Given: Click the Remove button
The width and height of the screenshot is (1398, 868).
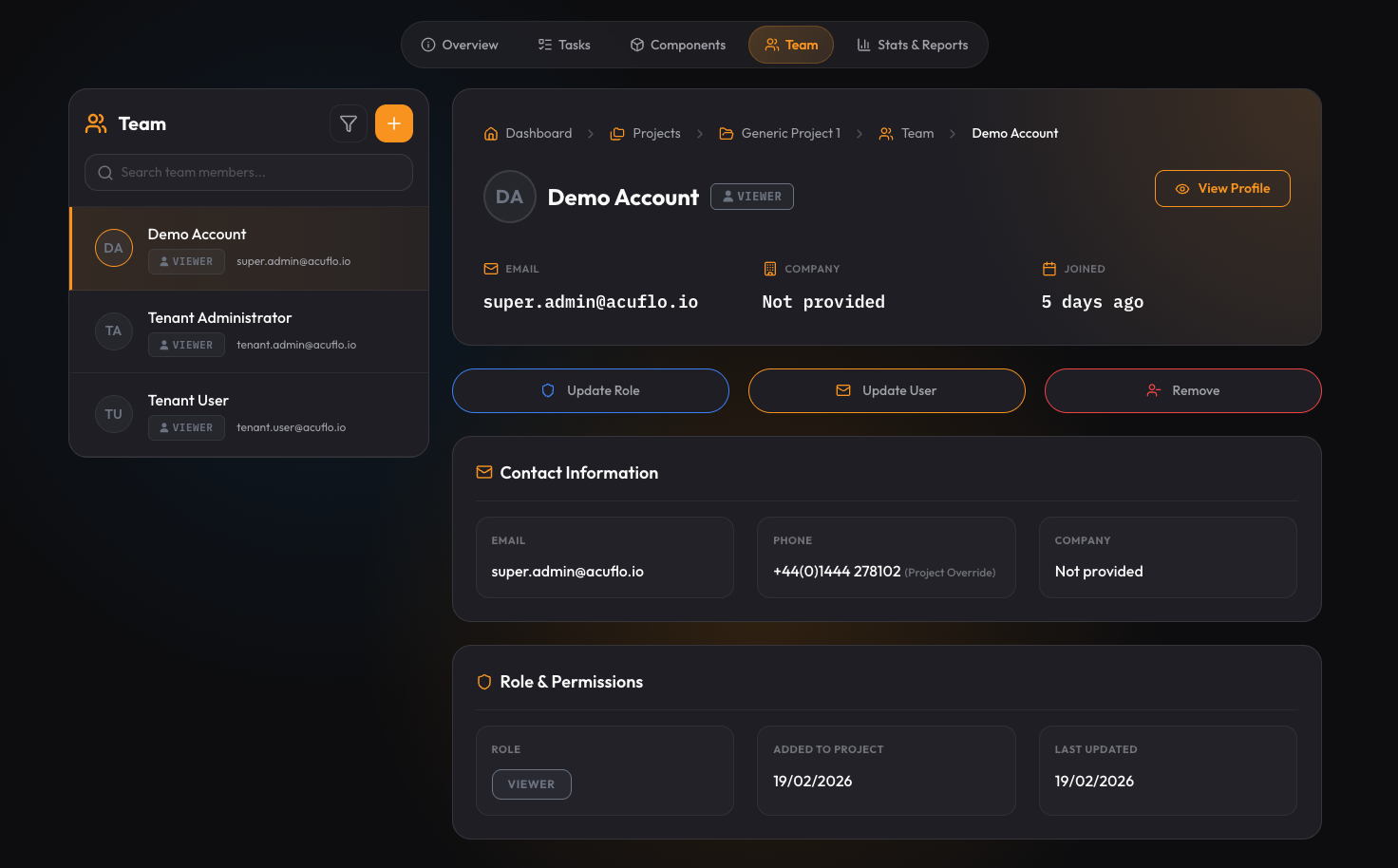Looking at the screenshot, I should pyautogui.click(x=1182, y=390).
